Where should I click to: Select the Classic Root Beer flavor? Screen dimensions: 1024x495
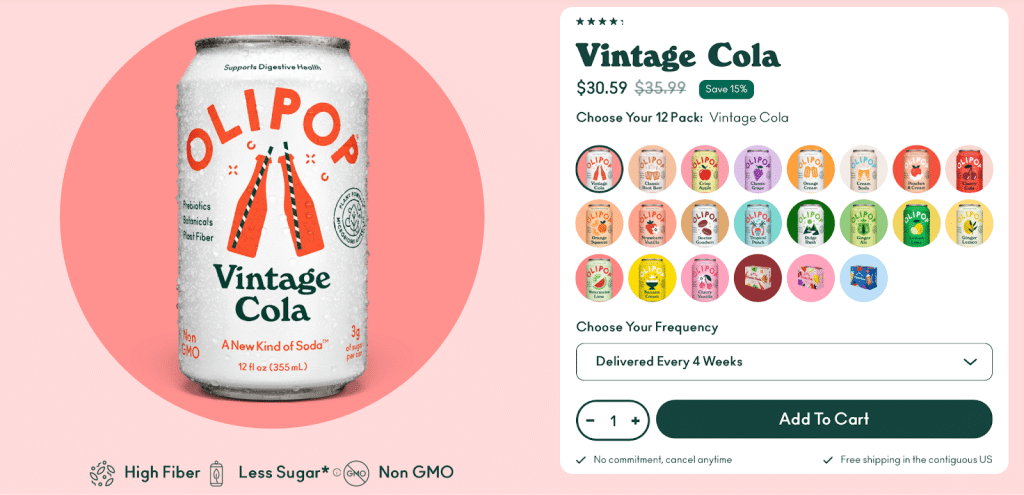point(652,169)
